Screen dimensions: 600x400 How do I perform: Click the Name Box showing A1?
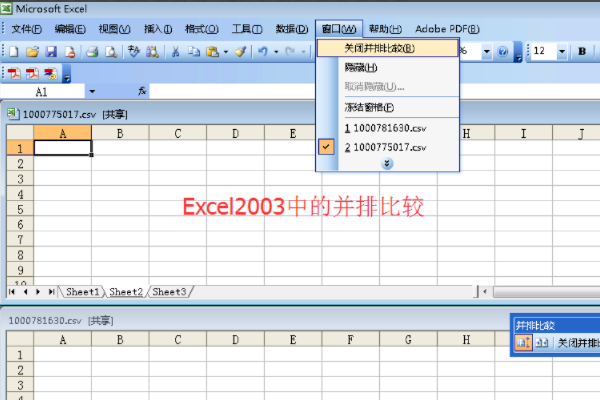42,92
